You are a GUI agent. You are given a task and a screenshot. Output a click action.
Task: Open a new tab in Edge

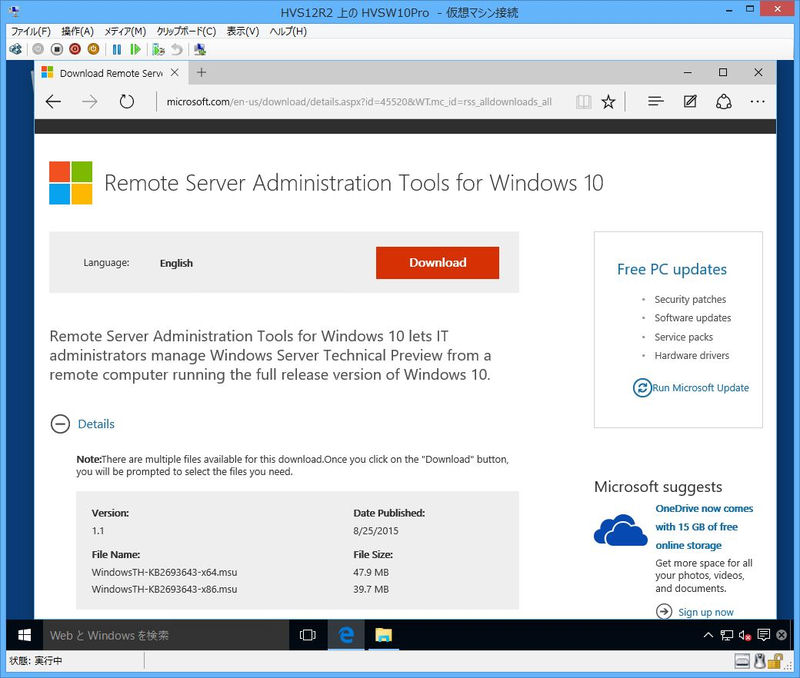[202, 72]
